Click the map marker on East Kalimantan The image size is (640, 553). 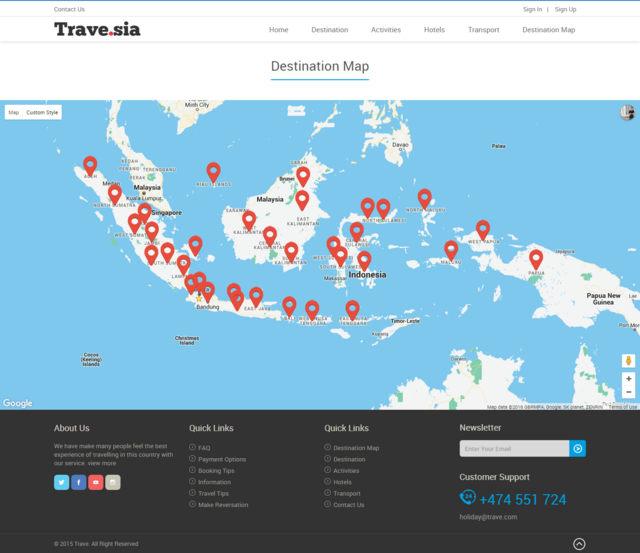tap(302, 200)
